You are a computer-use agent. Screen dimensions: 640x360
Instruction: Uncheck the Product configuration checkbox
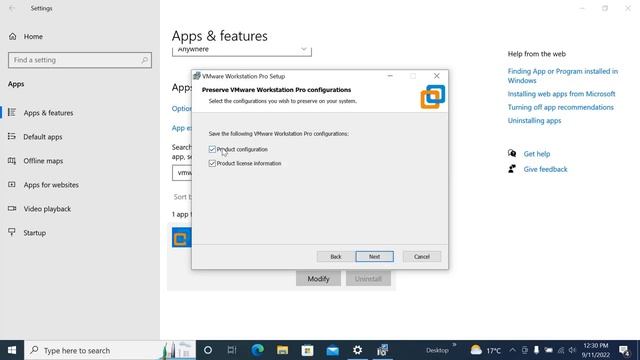(x=212, y=149)
